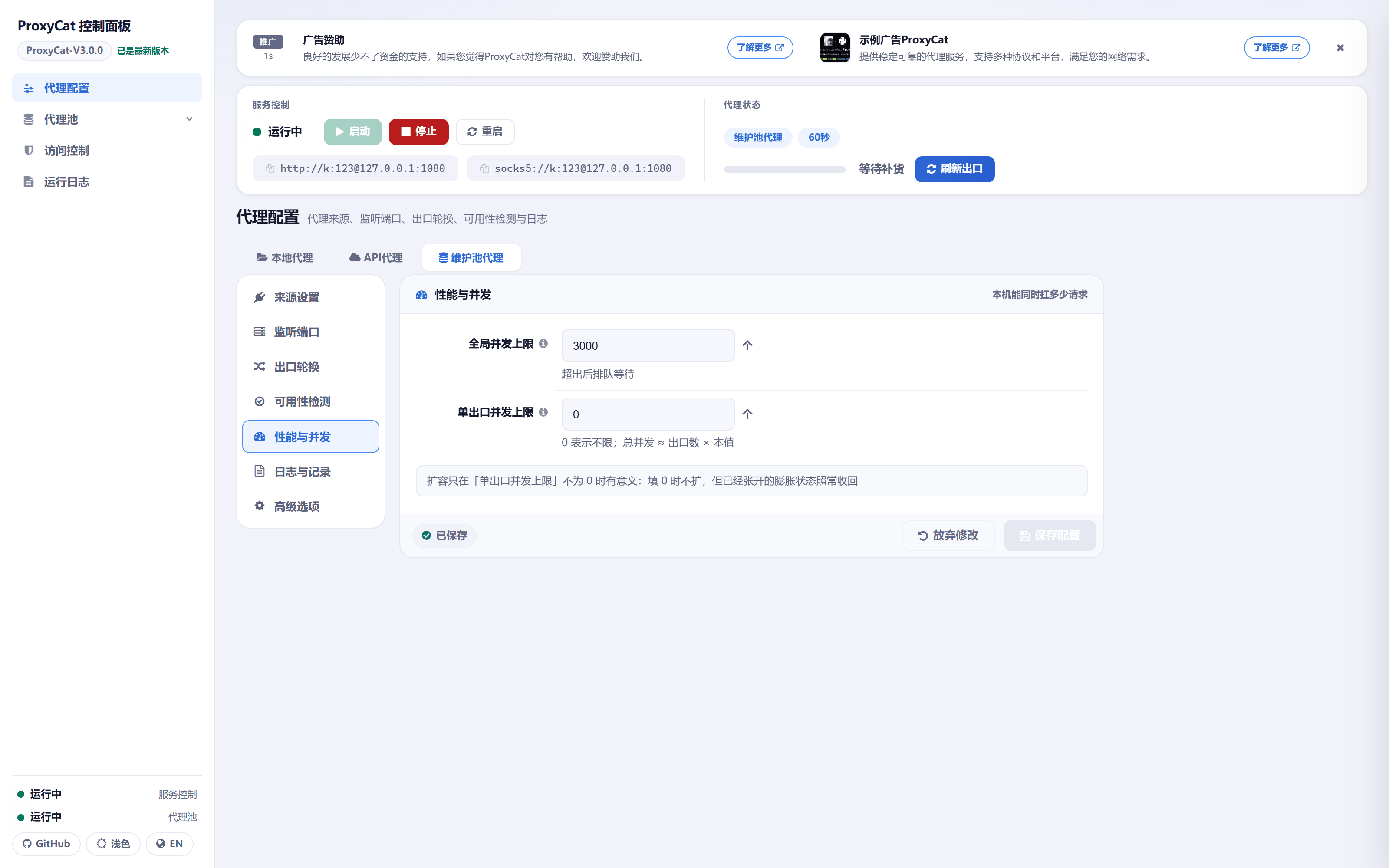Click up arrow next to 3000 field

pyautogui.click(x=747, y=345)
